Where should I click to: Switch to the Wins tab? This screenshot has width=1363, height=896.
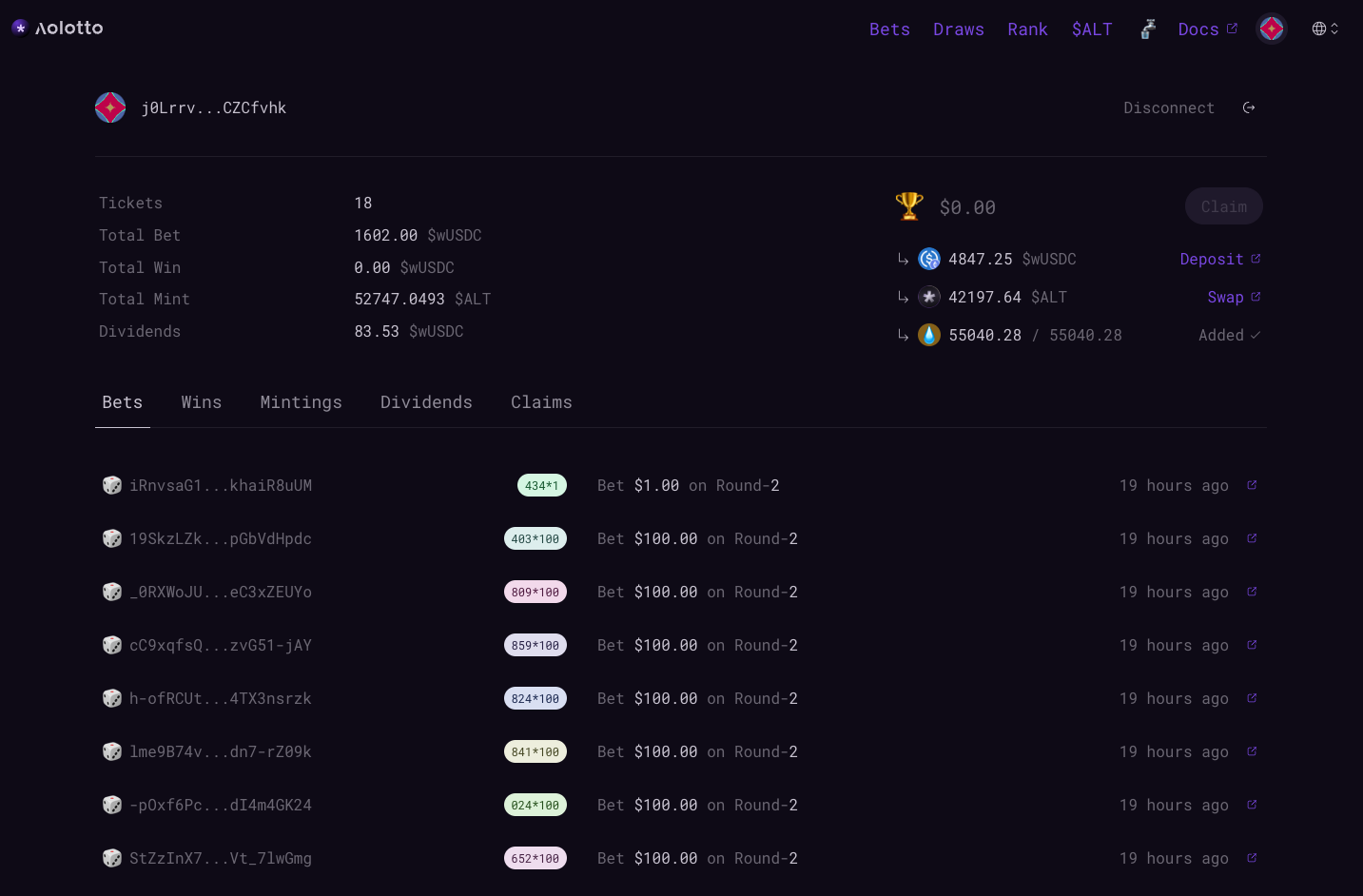pos(202,402)
